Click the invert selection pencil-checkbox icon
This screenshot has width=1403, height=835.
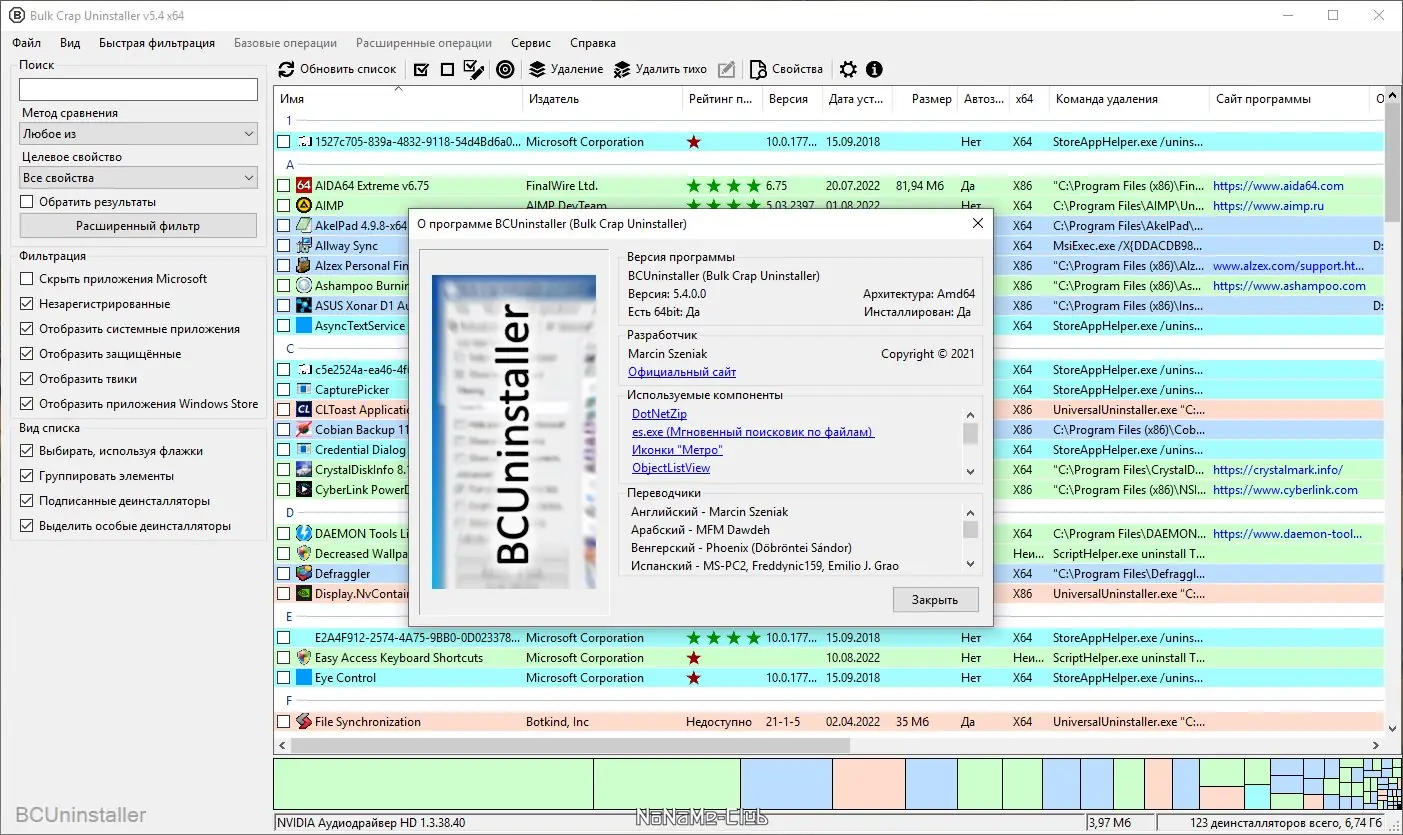tap(475, 69)
